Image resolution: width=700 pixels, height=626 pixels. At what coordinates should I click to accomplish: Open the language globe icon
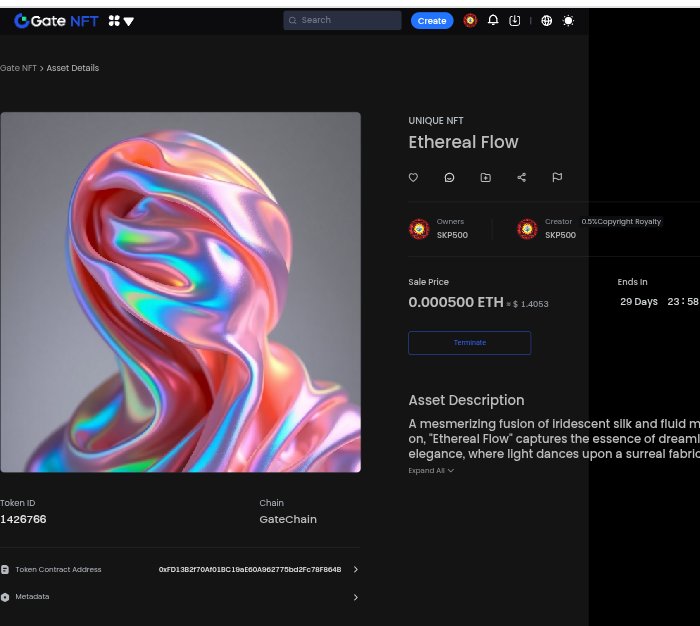click(x=546, y=21)
